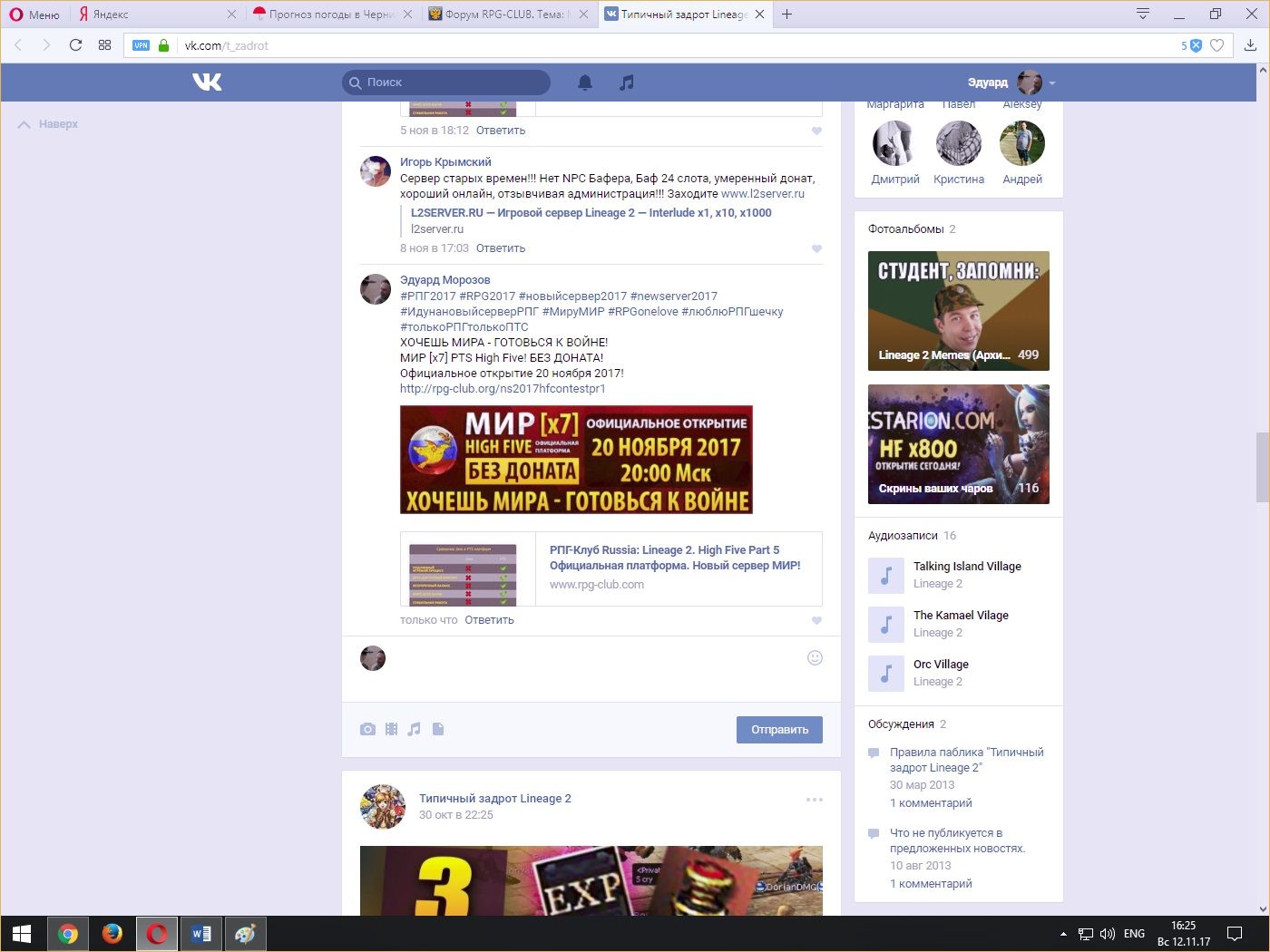Open the ad blocker badge in address bar
The height and width of the screenshot is (952, 1270).
1192,45
